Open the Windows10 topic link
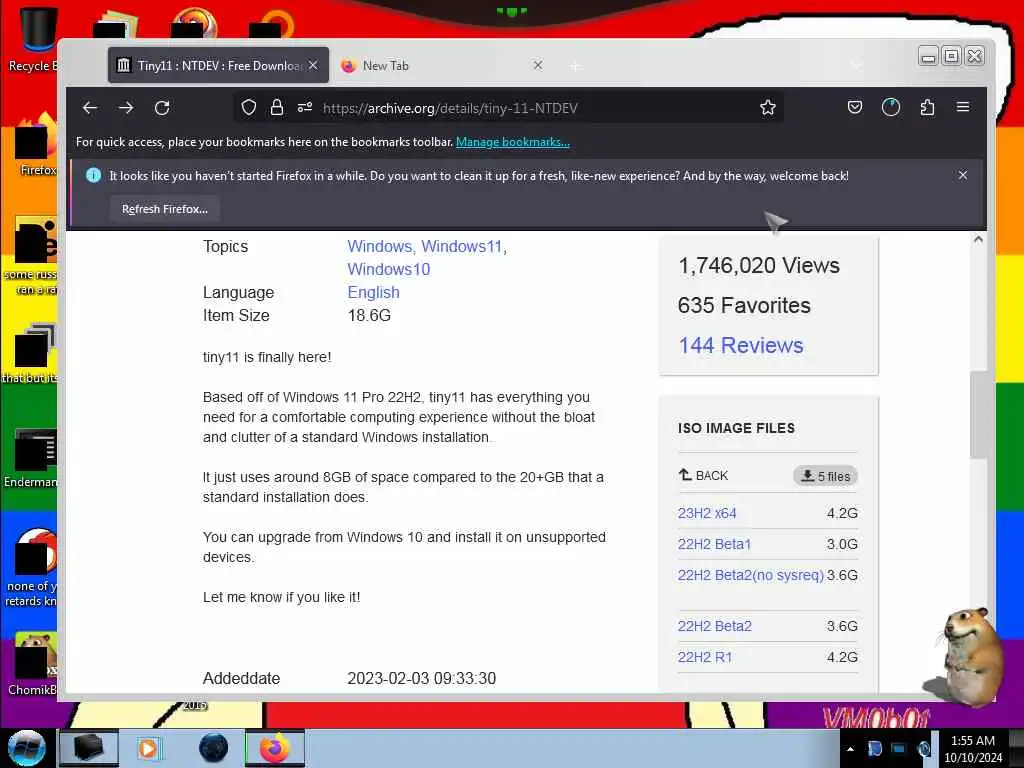 (389, 269)
